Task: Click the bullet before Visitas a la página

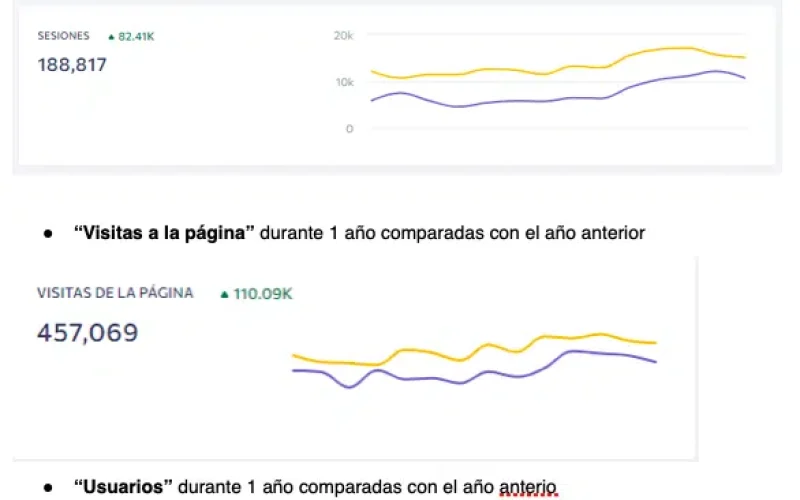Action: coord(48,234)
